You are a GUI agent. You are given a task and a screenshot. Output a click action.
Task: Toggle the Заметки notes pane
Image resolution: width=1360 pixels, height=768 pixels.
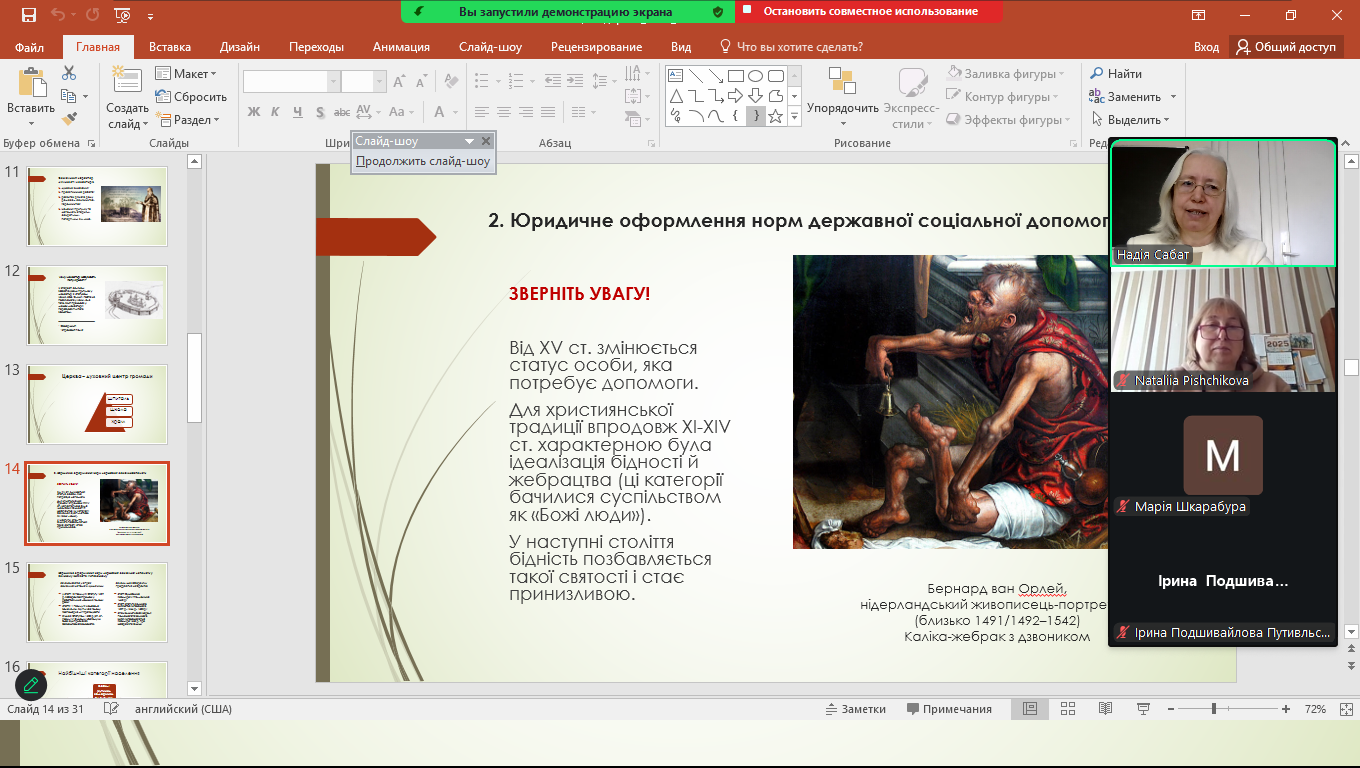pos(856,709)
